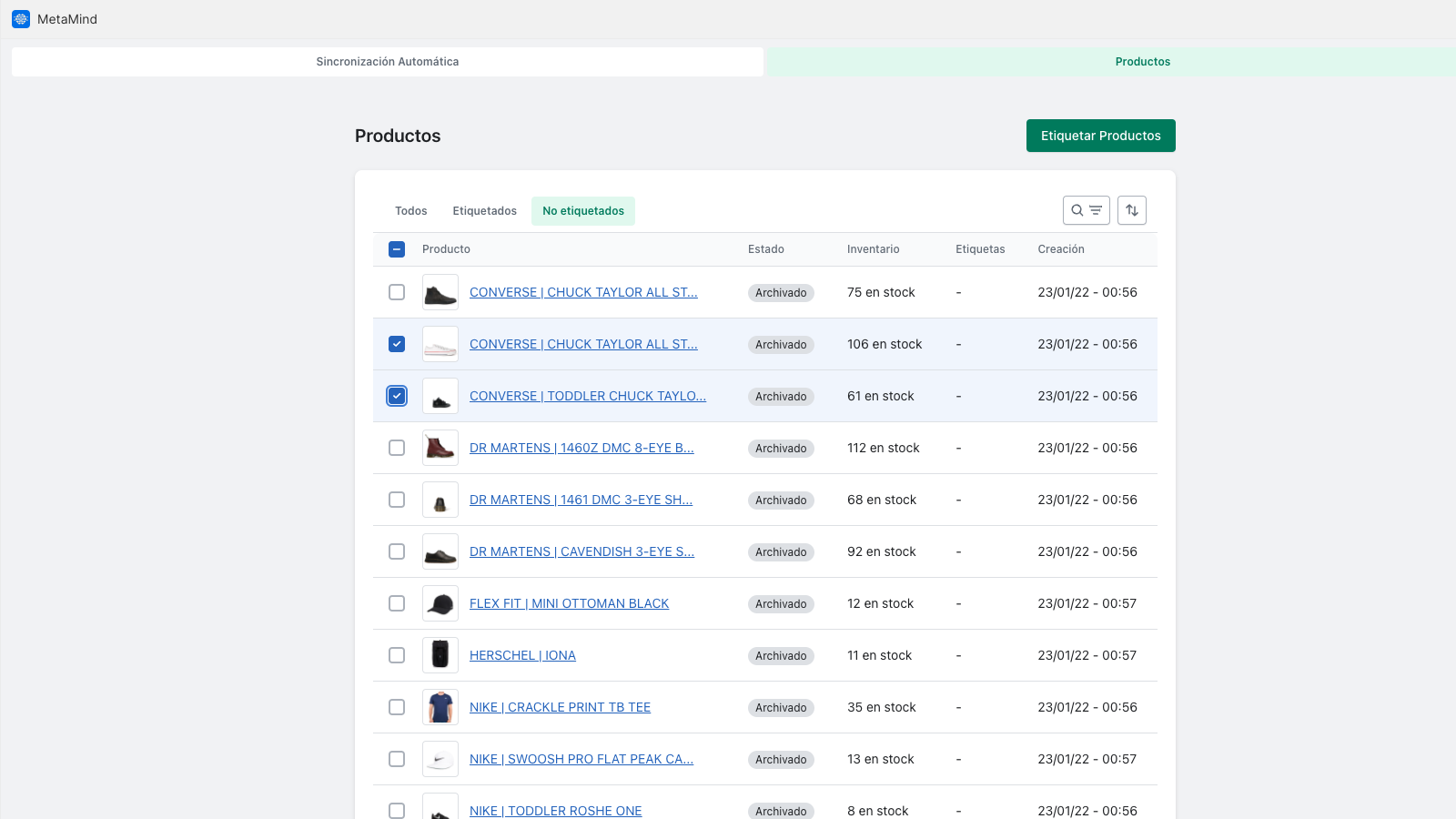Image resolution: width=1456 pixels, height=819 pixels.
Task: Open the sort order button
Action: pyautogui.click(x=1132, y=210)
